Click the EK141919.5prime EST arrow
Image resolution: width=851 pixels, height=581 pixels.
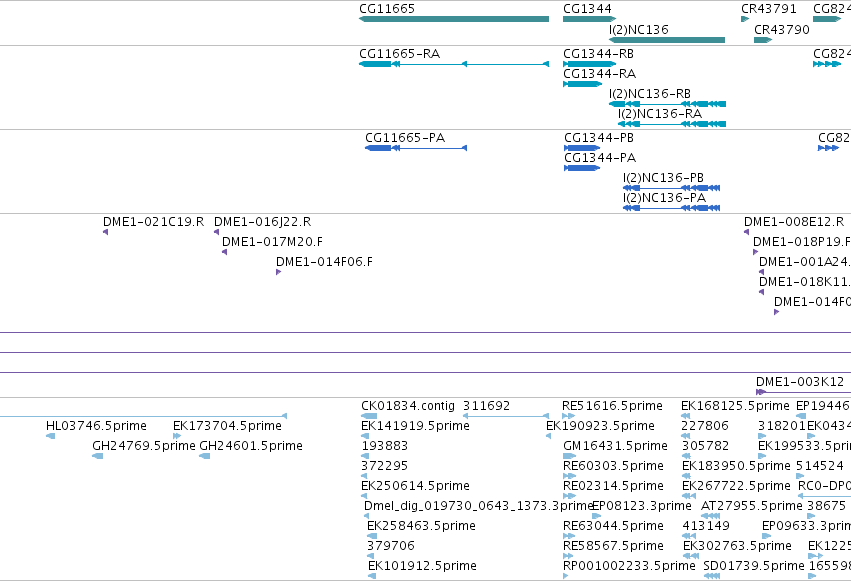click(365, 436)
